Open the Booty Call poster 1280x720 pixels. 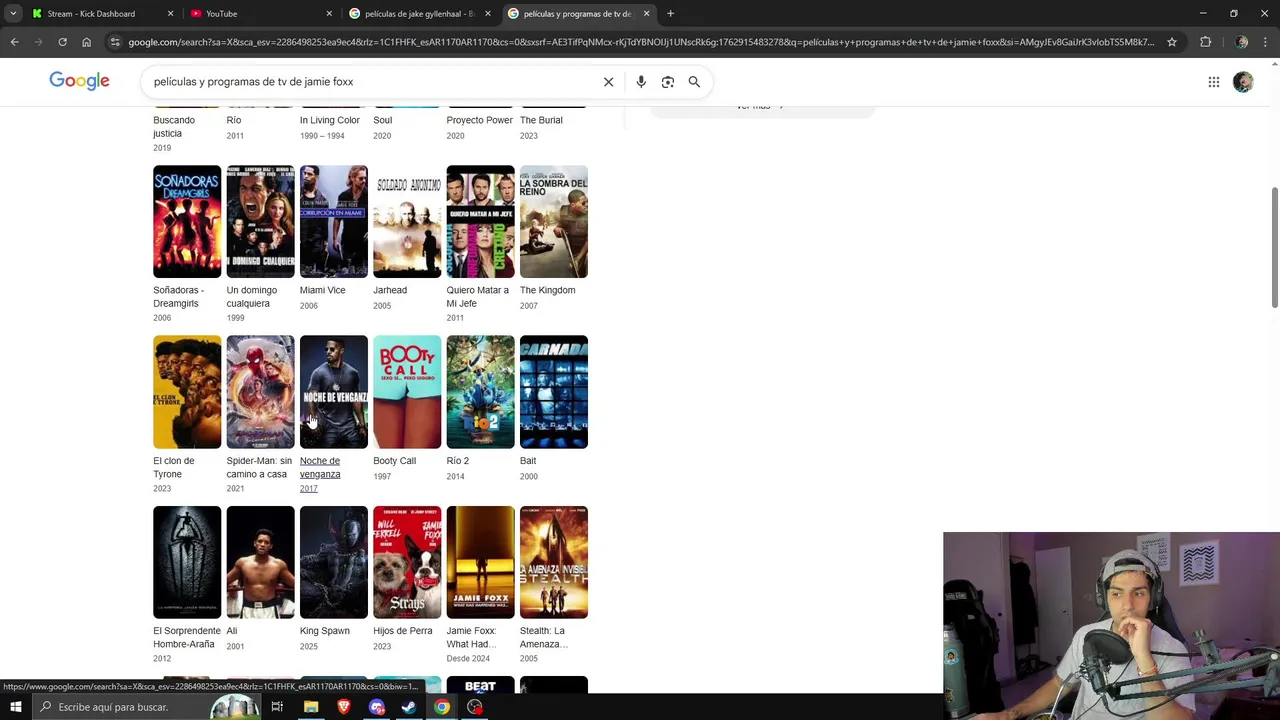(407, 392)
